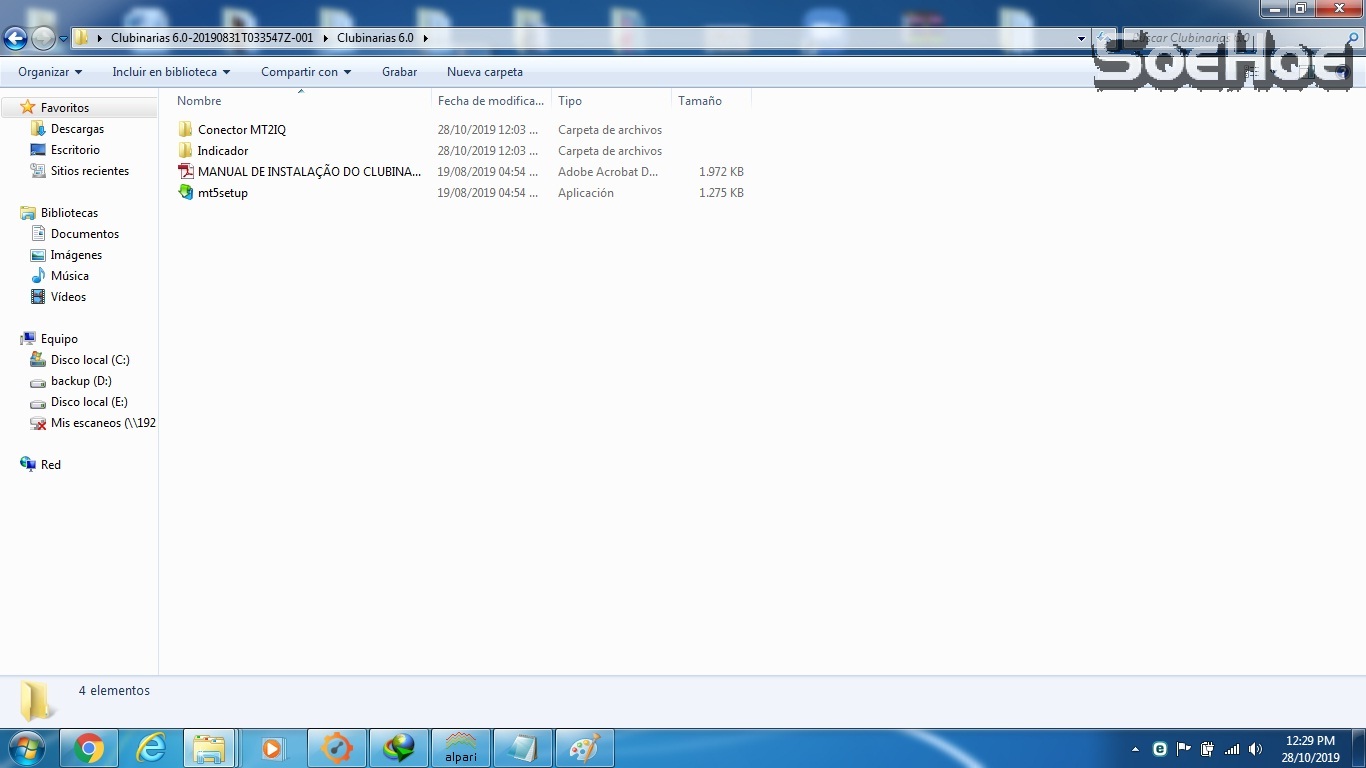Open the Indicador folder
Image resolution: width=1366 pixels, height=768 pixels.
click(222, 151)
